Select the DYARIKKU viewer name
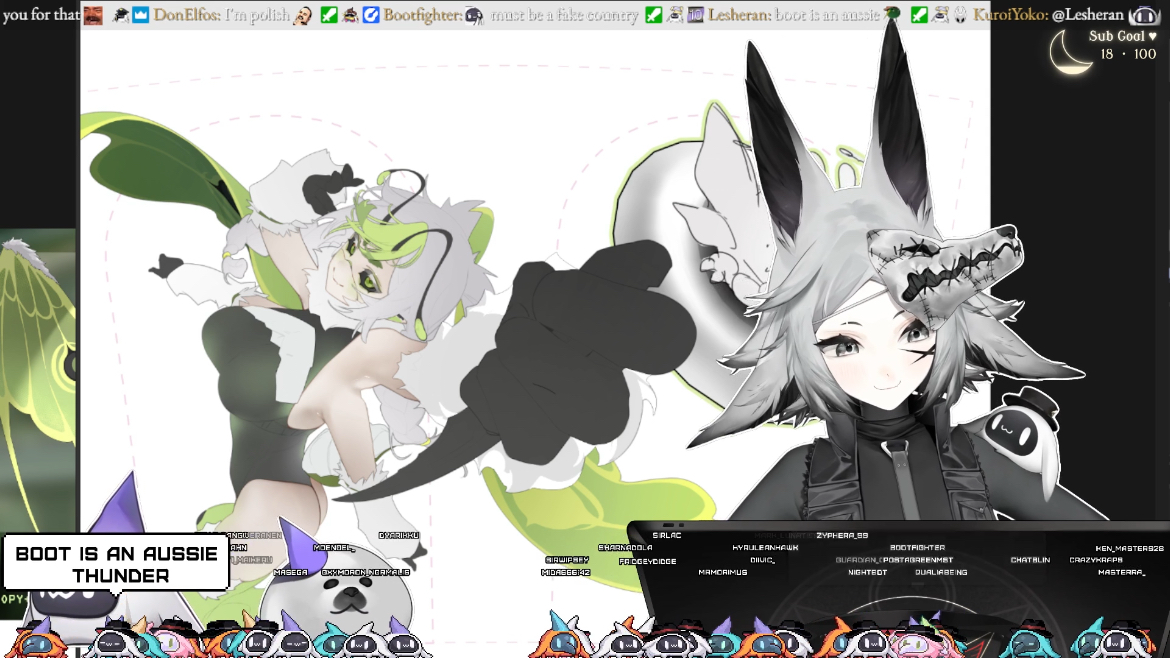This screenshot has width=1170, height=658. [x=398, y=536]
